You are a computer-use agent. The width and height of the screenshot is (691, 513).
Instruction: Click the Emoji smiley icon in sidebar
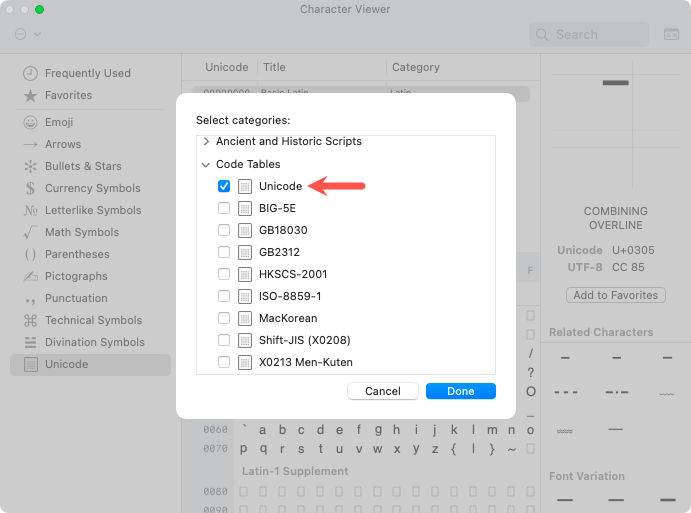click(x=31, y=123)
